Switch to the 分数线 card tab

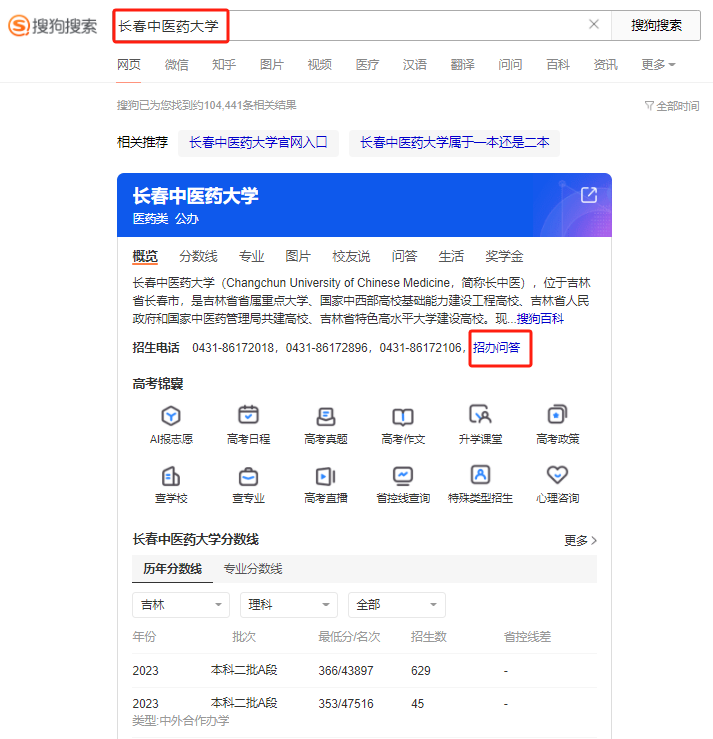point(198,256)
